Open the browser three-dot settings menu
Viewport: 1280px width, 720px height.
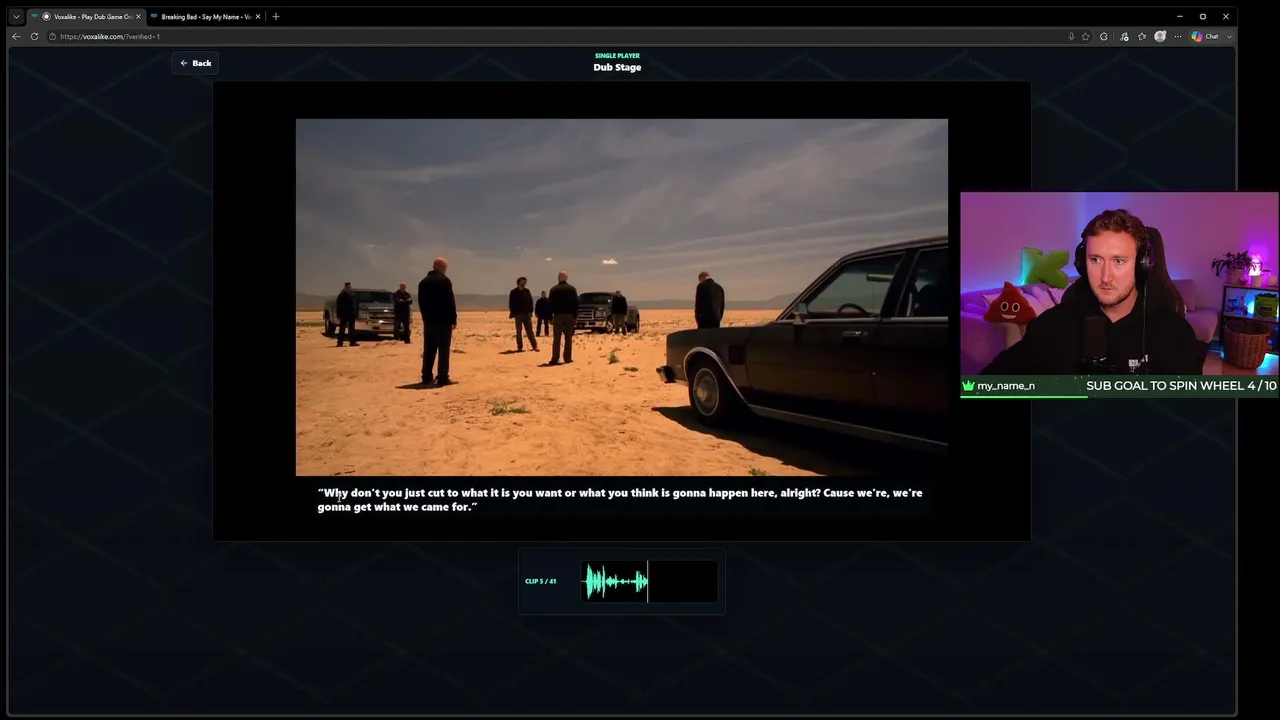tap(1178, 36)
